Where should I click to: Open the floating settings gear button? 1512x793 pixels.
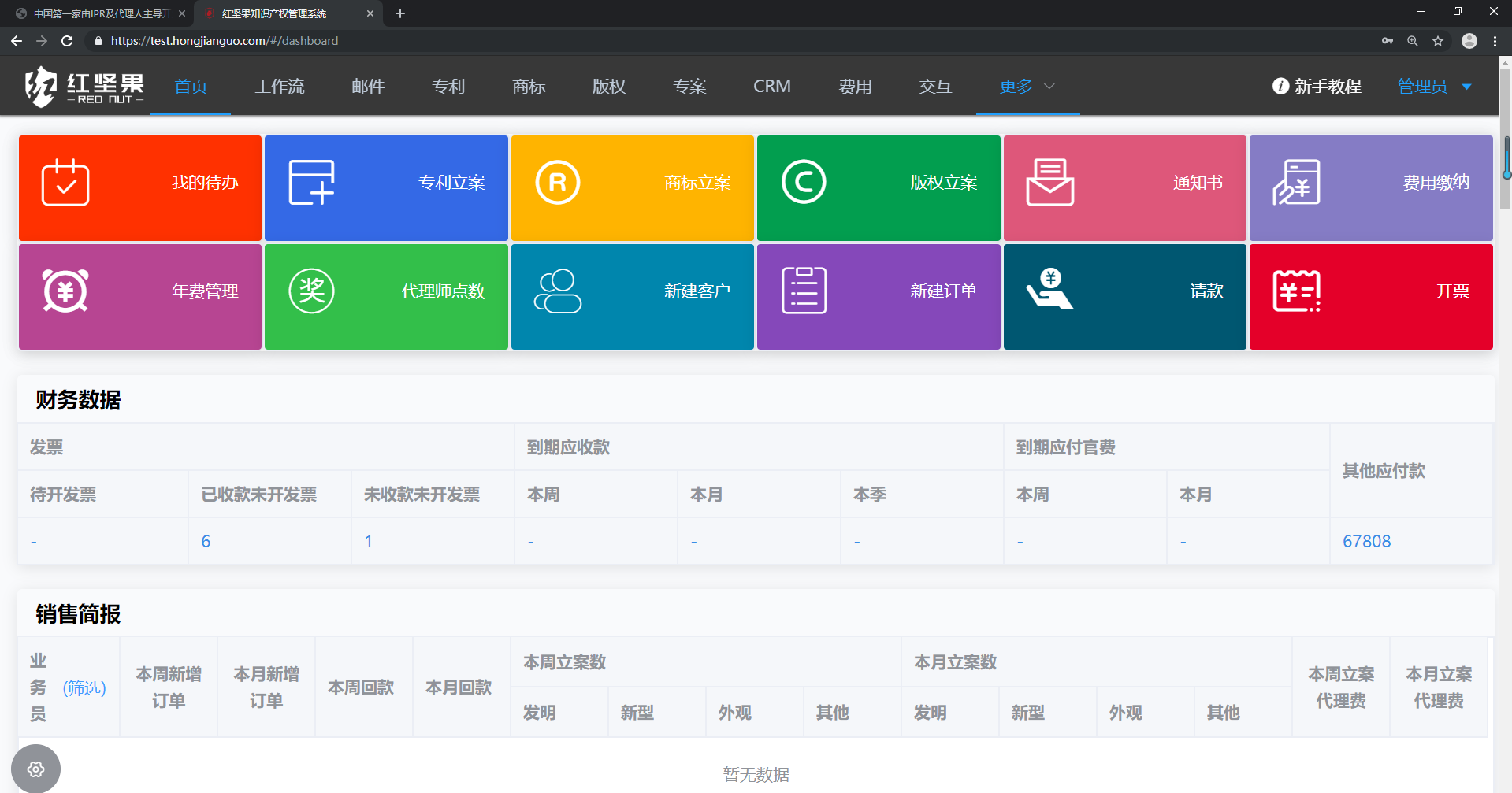click(x=36, y=769)
